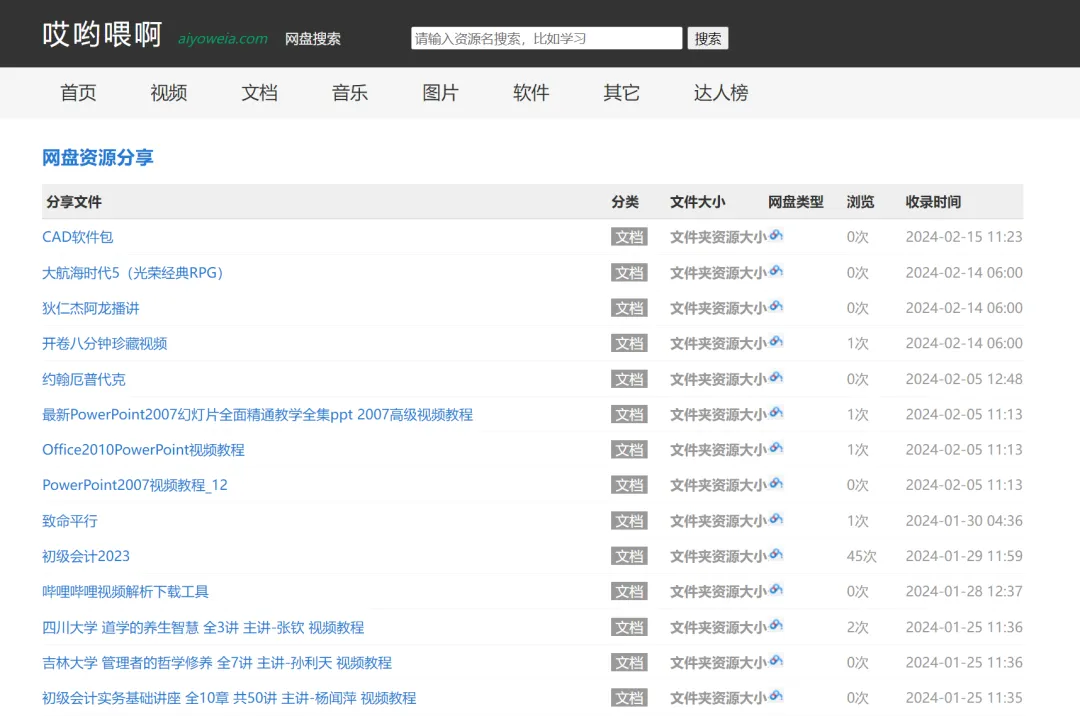The width and height of the screenshot is (1080, 716).
Task: Go to the 音乐 category tab
Action: [x=350, y=93]
